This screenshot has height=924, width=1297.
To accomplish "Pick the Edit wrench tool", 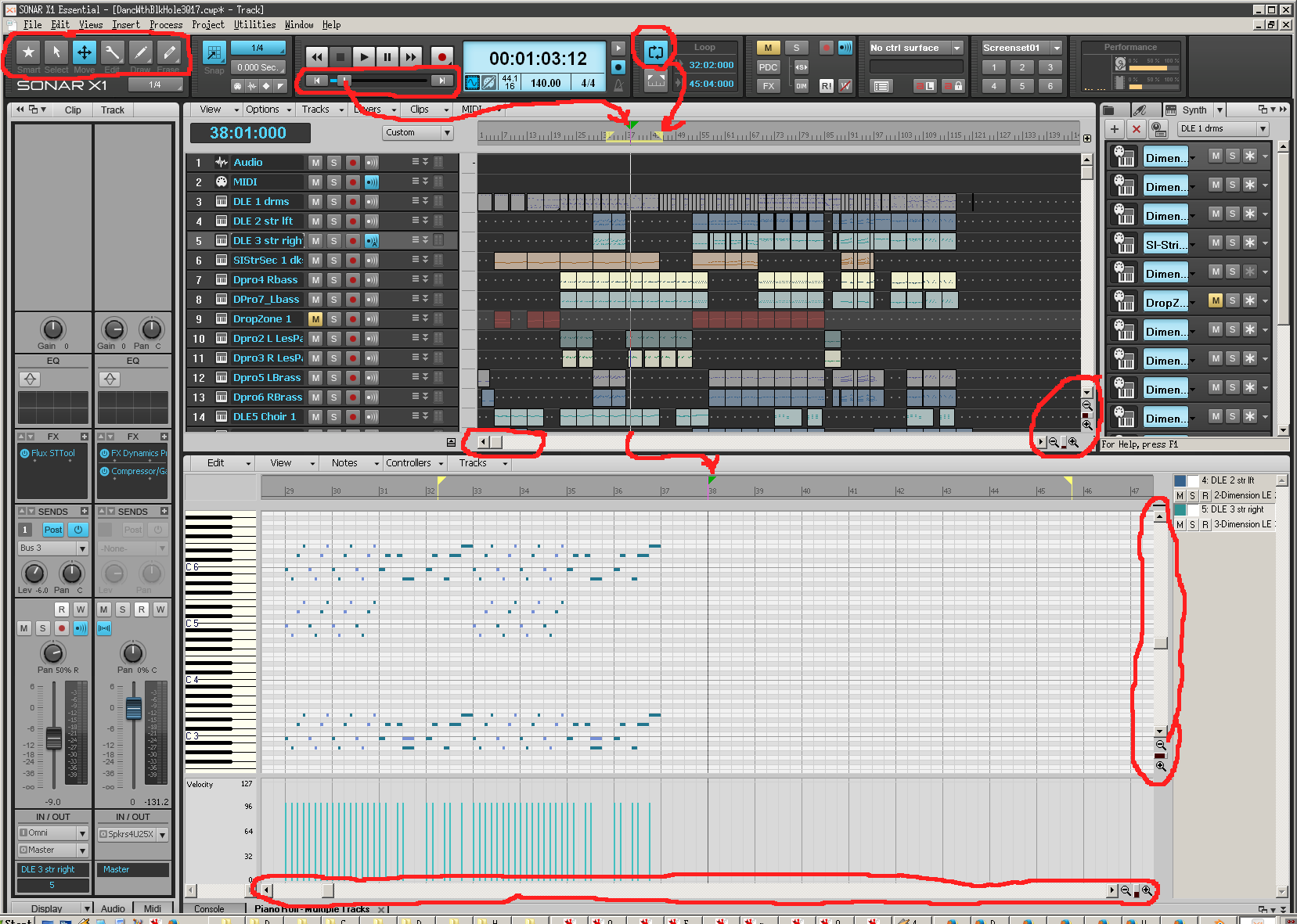I will (x=112, y=52).
